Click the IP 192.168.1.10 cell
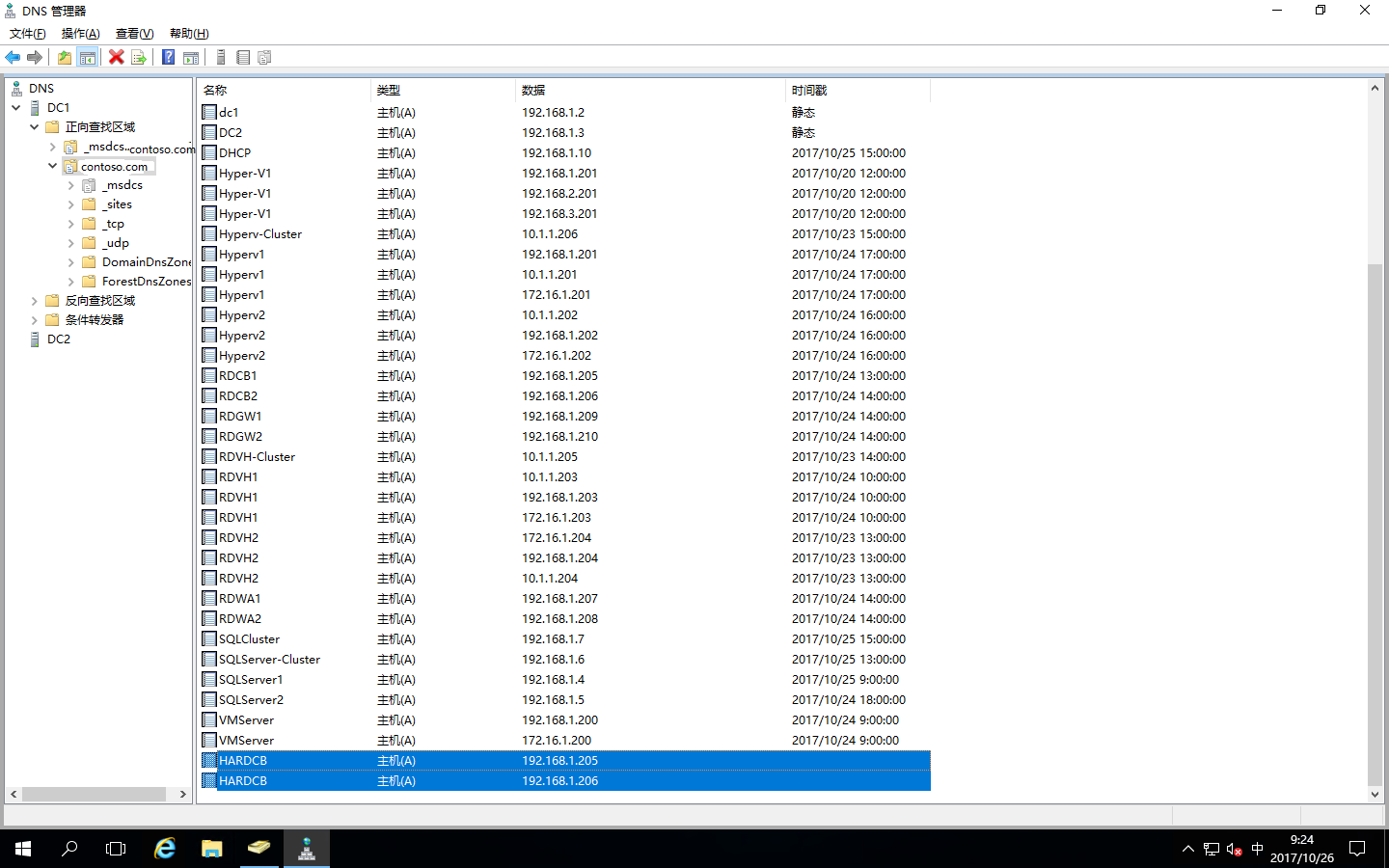This screenshot has height=868, width=1389. 557,153
